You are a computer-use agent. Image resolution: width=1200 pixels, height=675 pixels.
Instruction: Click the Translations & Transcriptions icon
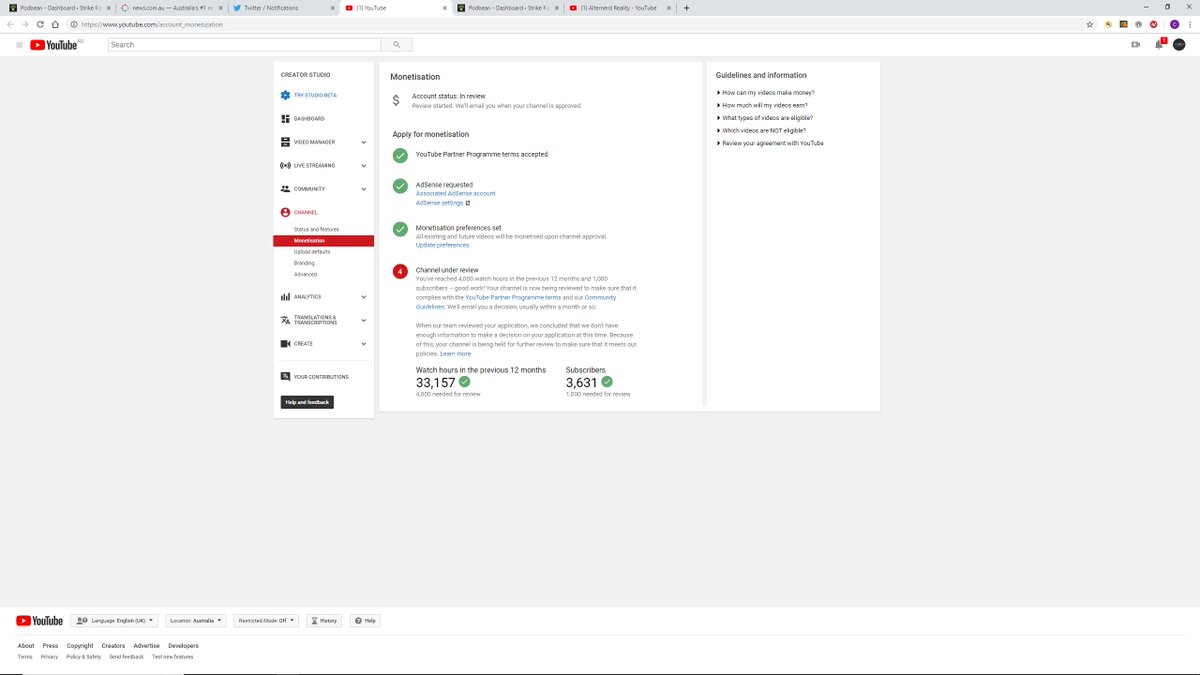pyautogui.click(x=285, y=320)
